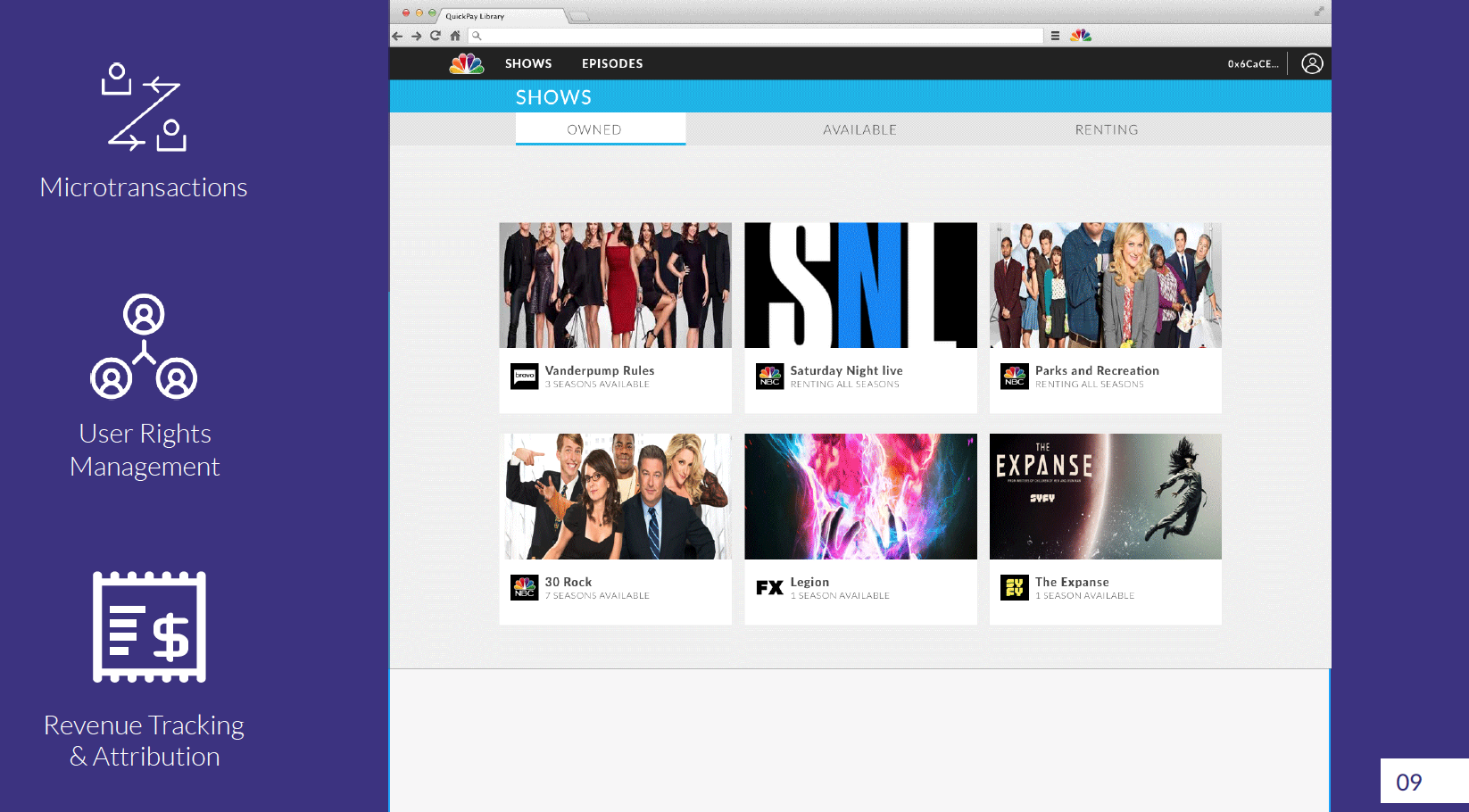Reload the page with refresh icon
Screen dimensions: 1469x812
(436, 36)
